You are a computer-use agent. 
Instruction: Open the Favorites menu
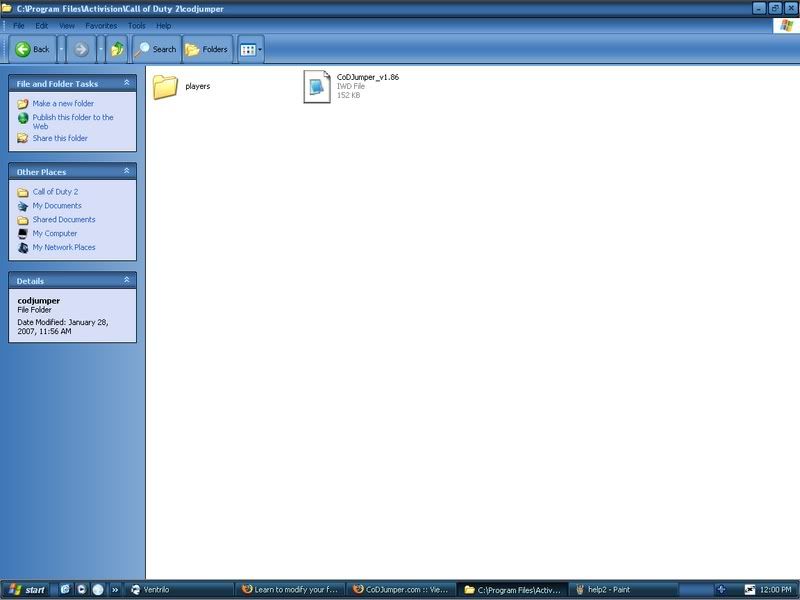tap(101, 25)
